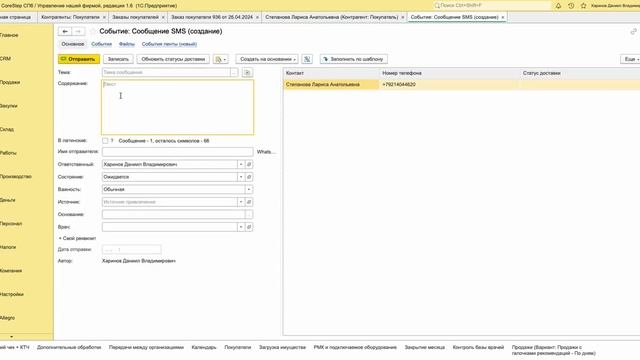Expand the Важность dropdown arrow

pos(249,189)
